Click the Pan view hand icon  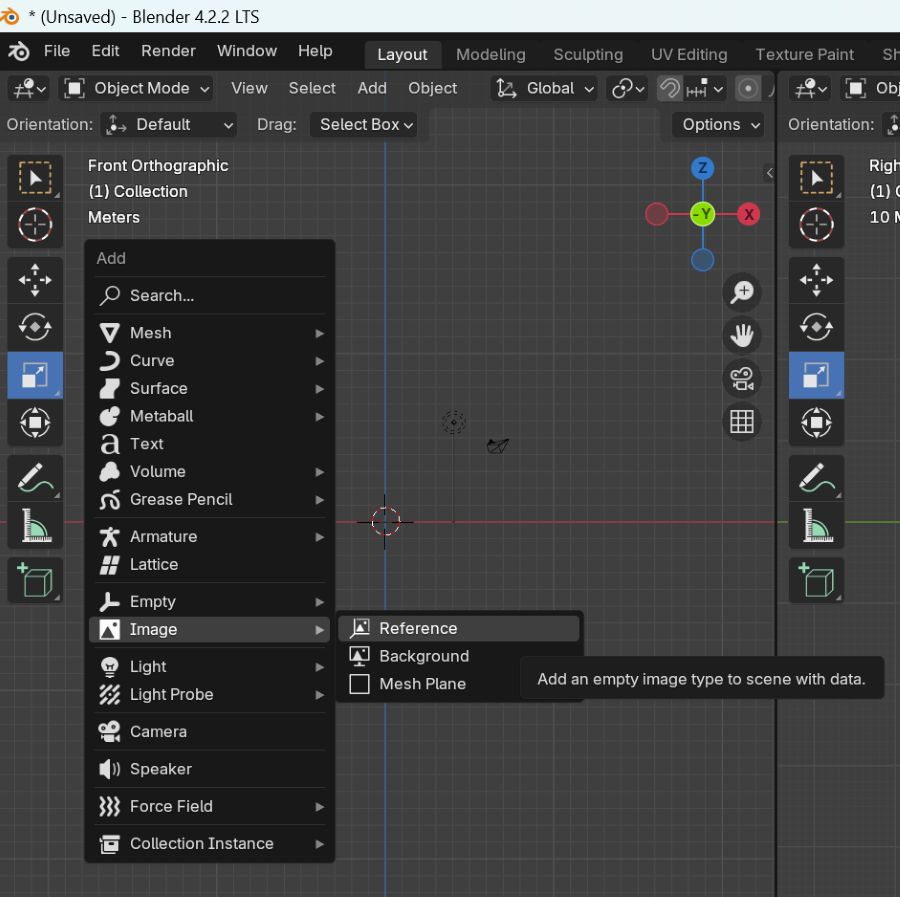[742, 335]
